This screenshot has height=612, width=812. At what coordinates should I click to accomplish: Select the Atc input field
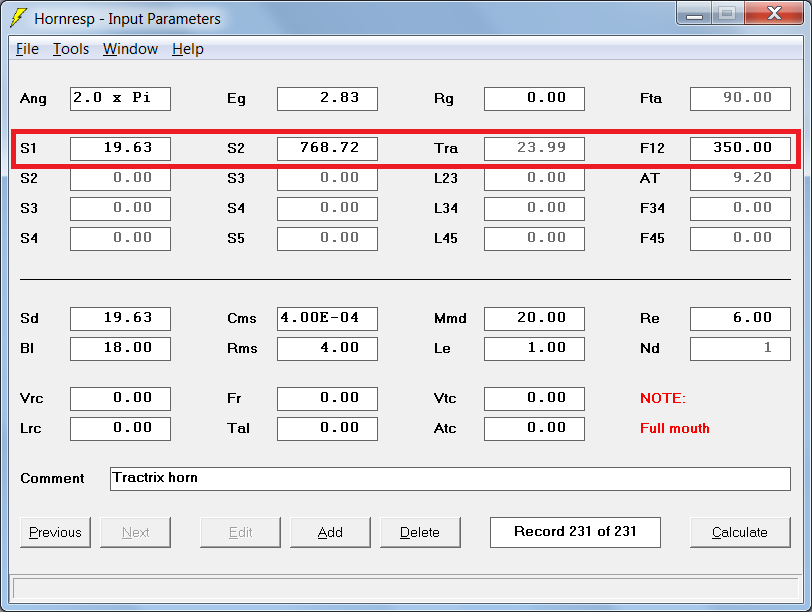(x=534, y=429)
